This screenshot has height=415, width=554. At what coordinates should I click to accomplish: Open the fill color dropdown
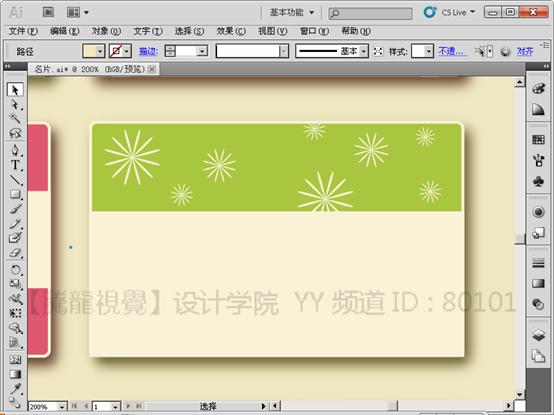coord(100,52)
